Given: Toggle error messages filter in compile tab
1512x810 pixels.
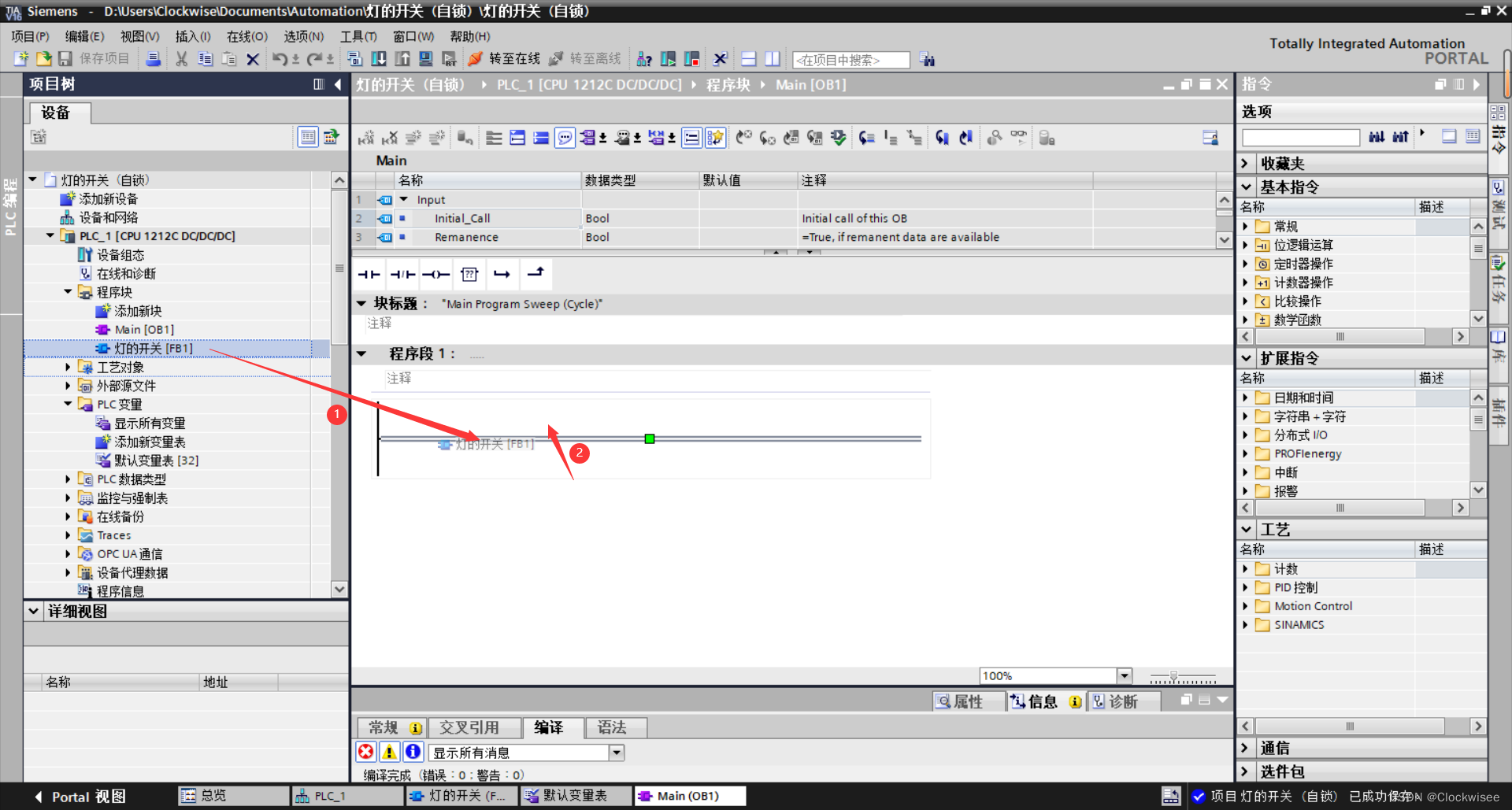Looking at the screenshot, I should click(366, 752).
